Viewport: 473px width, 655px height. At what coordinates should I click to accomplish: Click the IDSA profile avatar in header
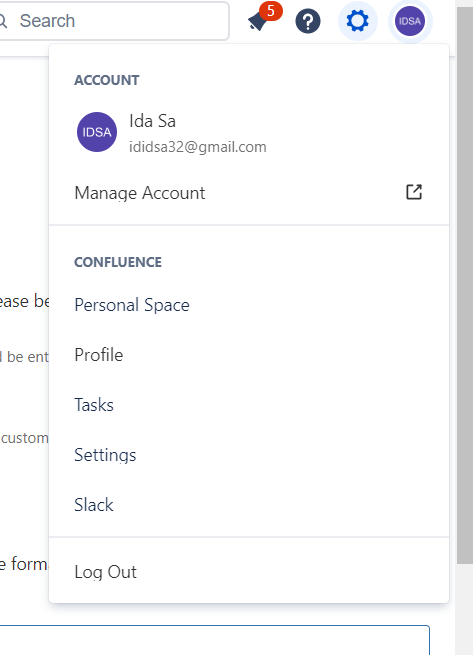[x=410, y=21]
